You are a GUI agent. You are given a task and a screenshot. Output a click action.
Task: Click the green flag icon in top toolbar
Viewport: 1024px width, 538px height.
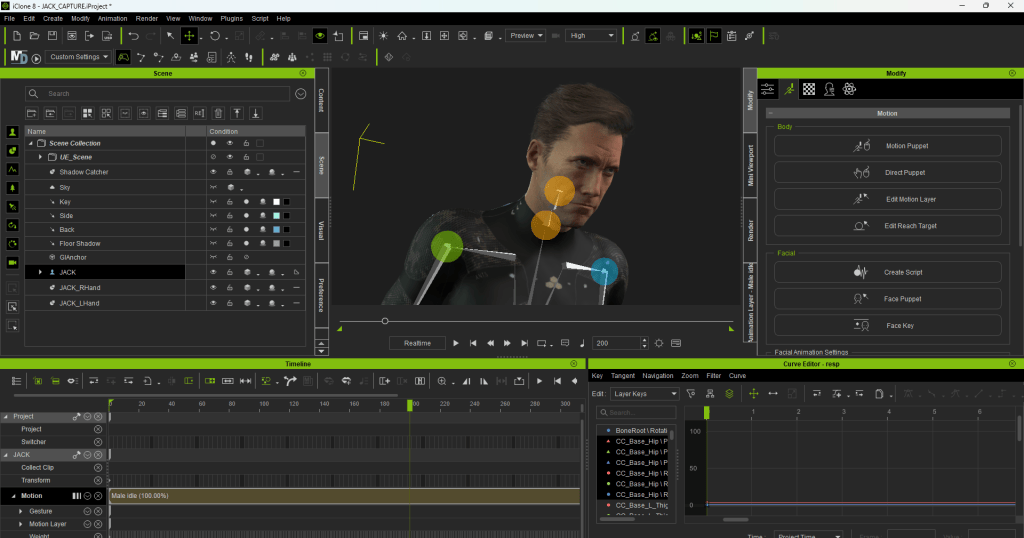(x=714, y=36)
